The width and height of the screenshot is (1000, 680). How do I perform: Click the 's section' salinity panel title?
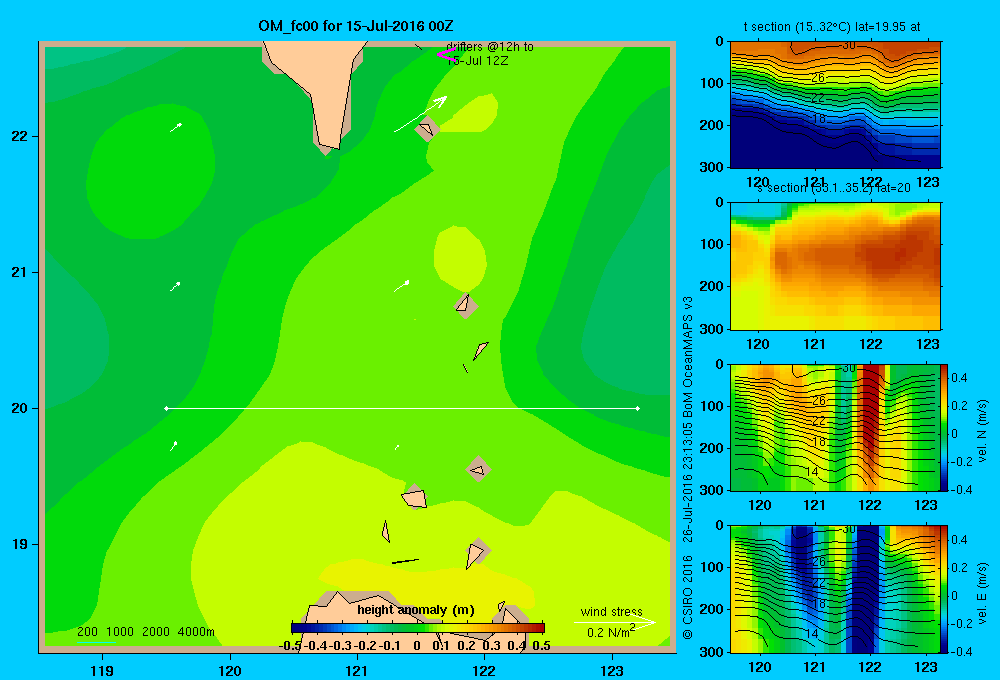tap(834, 188)
